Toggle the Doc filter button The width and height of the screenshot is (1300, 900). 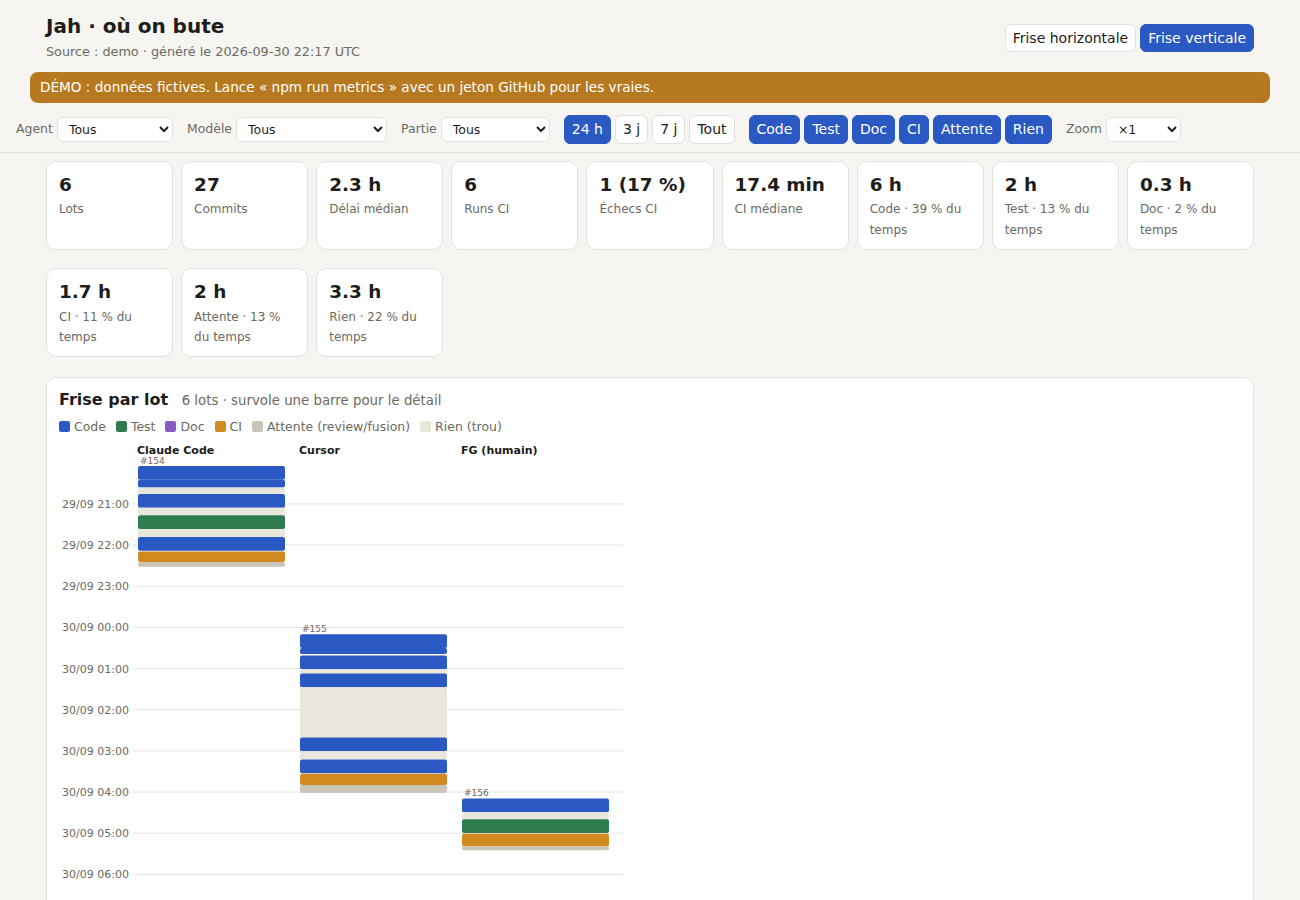click(873, 129)
